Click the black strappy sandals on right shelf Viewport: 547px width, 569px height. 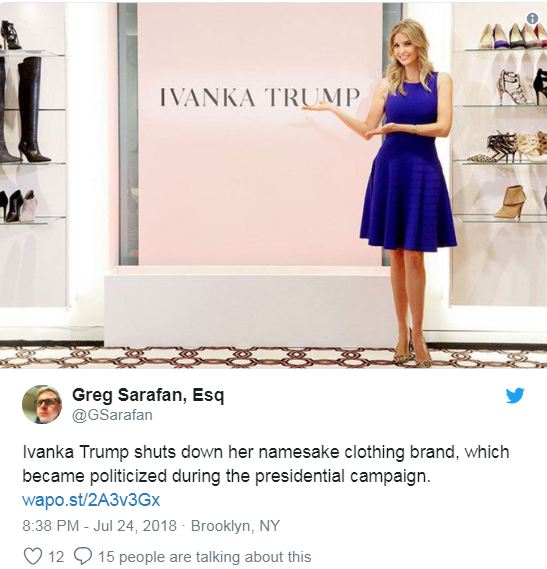pos(502,147)
